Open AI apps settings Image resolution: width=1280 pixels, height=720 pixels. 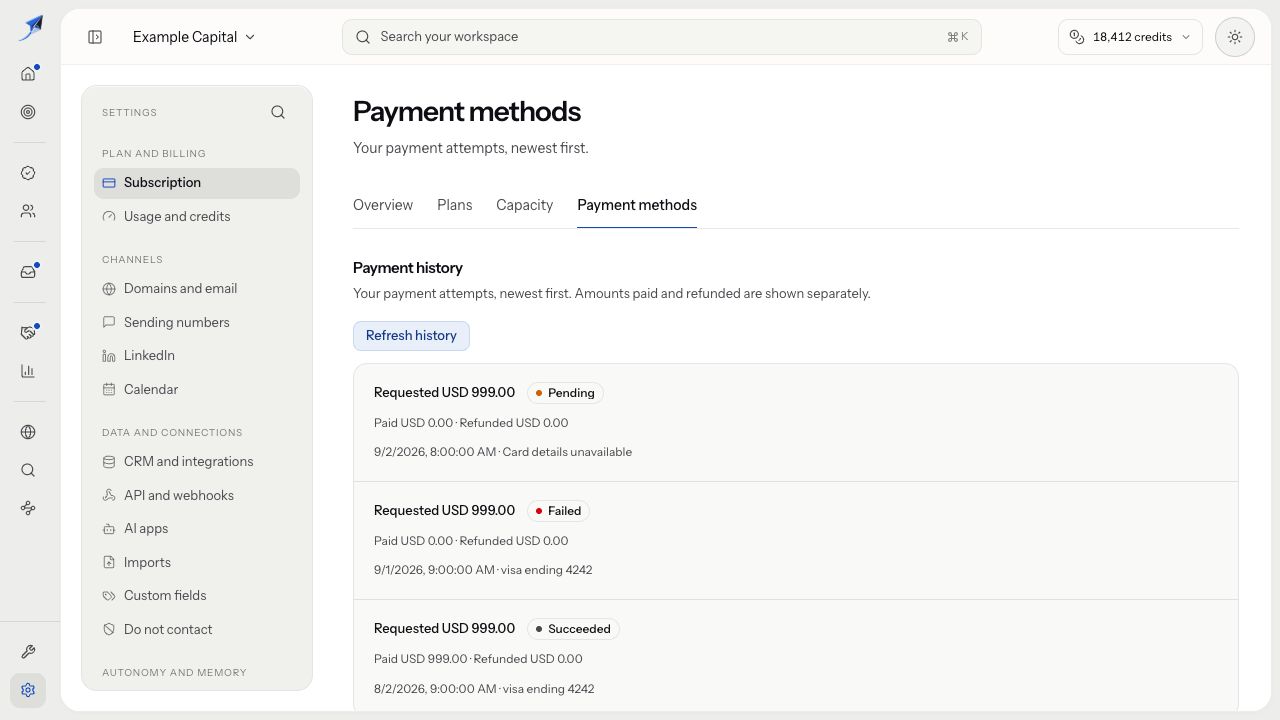point(197,529)
